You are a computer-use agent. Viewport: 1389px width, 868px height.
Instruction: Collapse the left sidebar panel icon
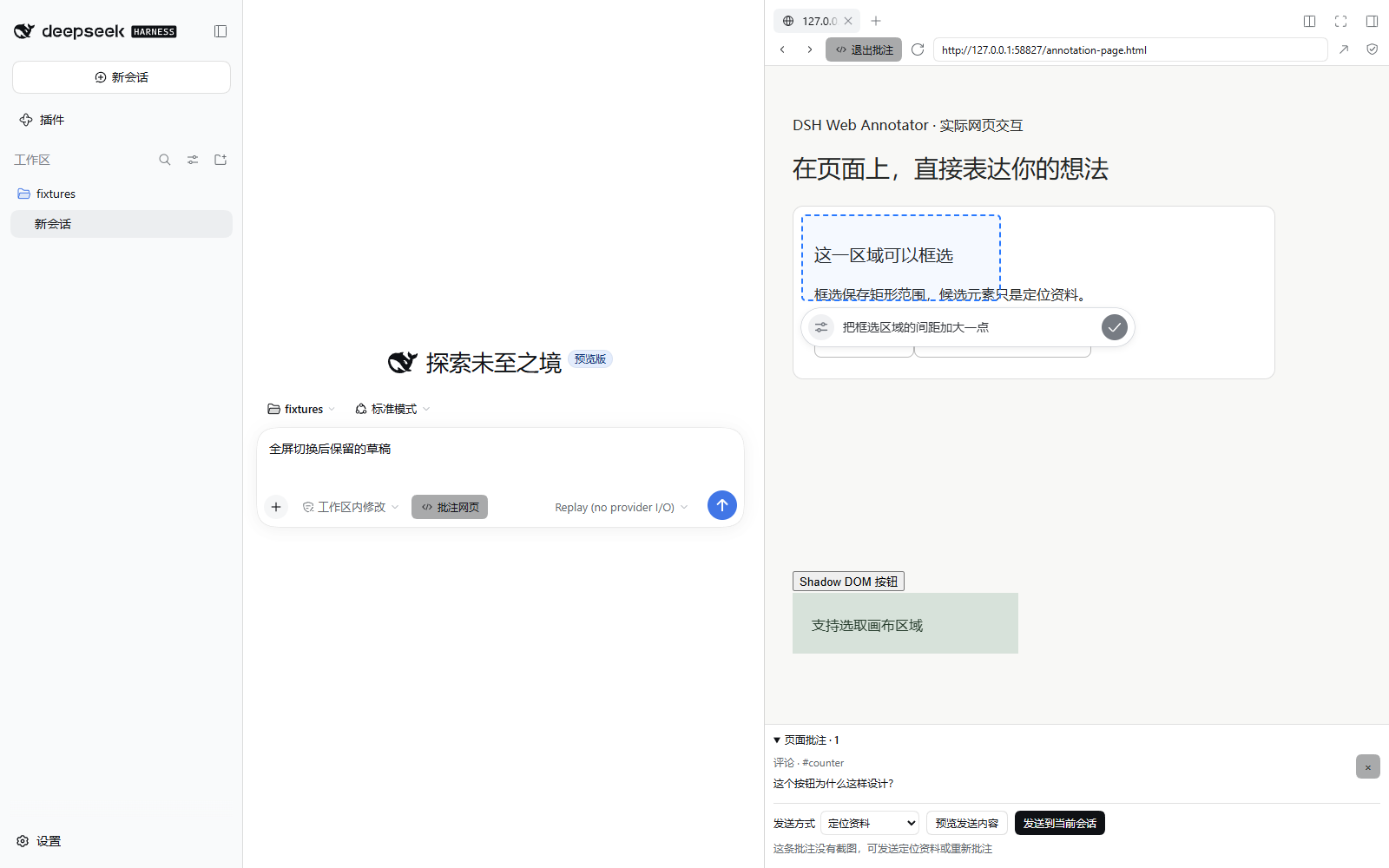(x=221, y=31)
